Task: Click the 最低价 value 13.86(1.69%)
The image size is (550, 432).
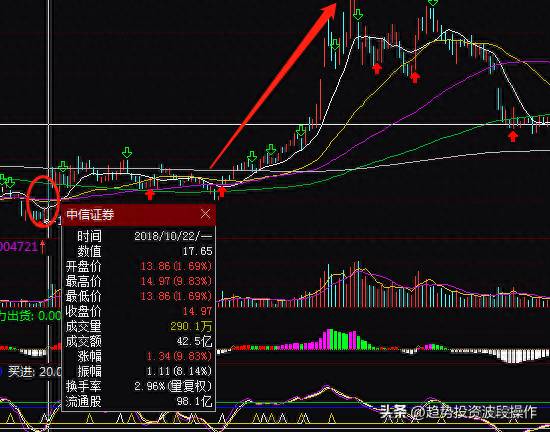Action: 176,296
